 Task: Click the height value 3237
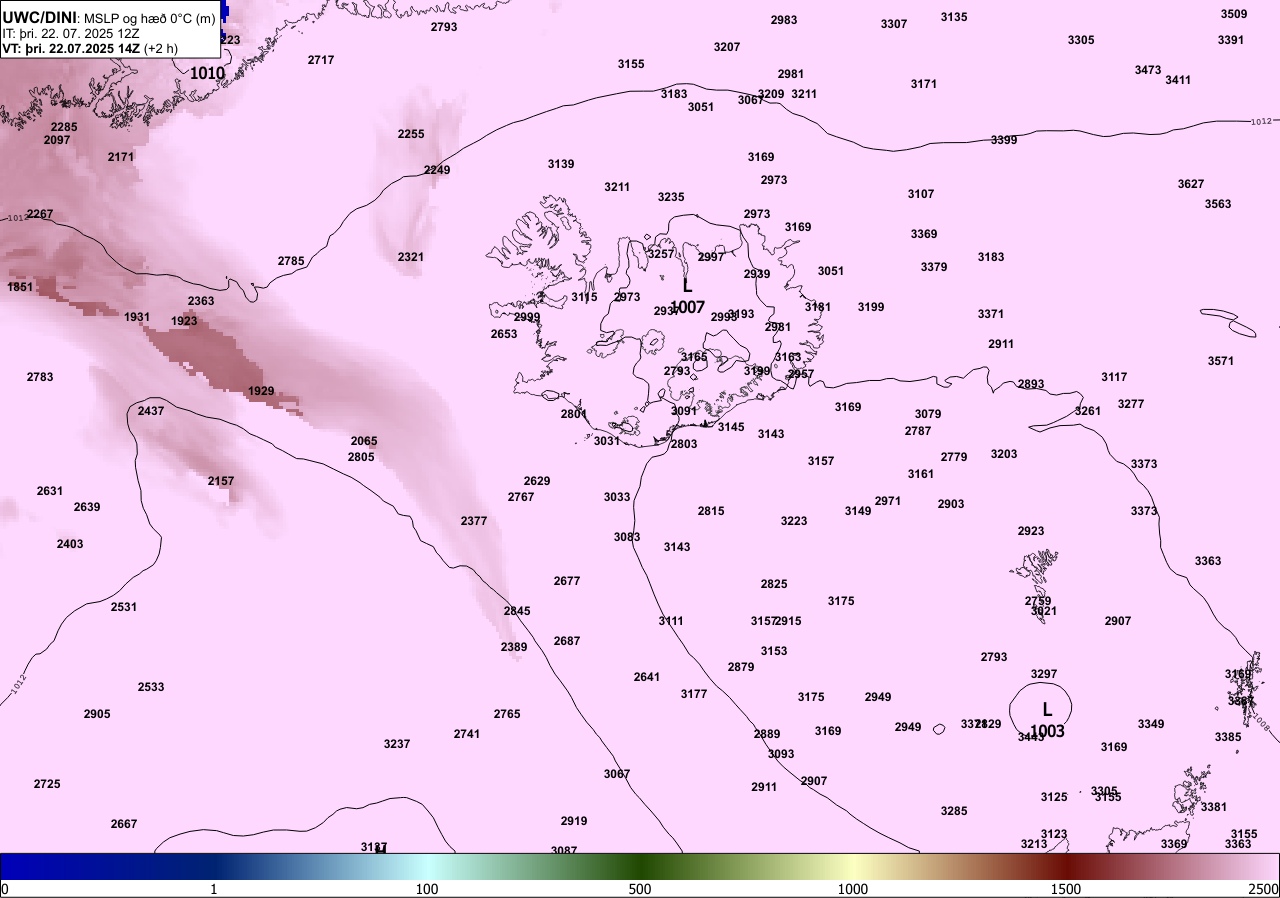coord(397,744)
